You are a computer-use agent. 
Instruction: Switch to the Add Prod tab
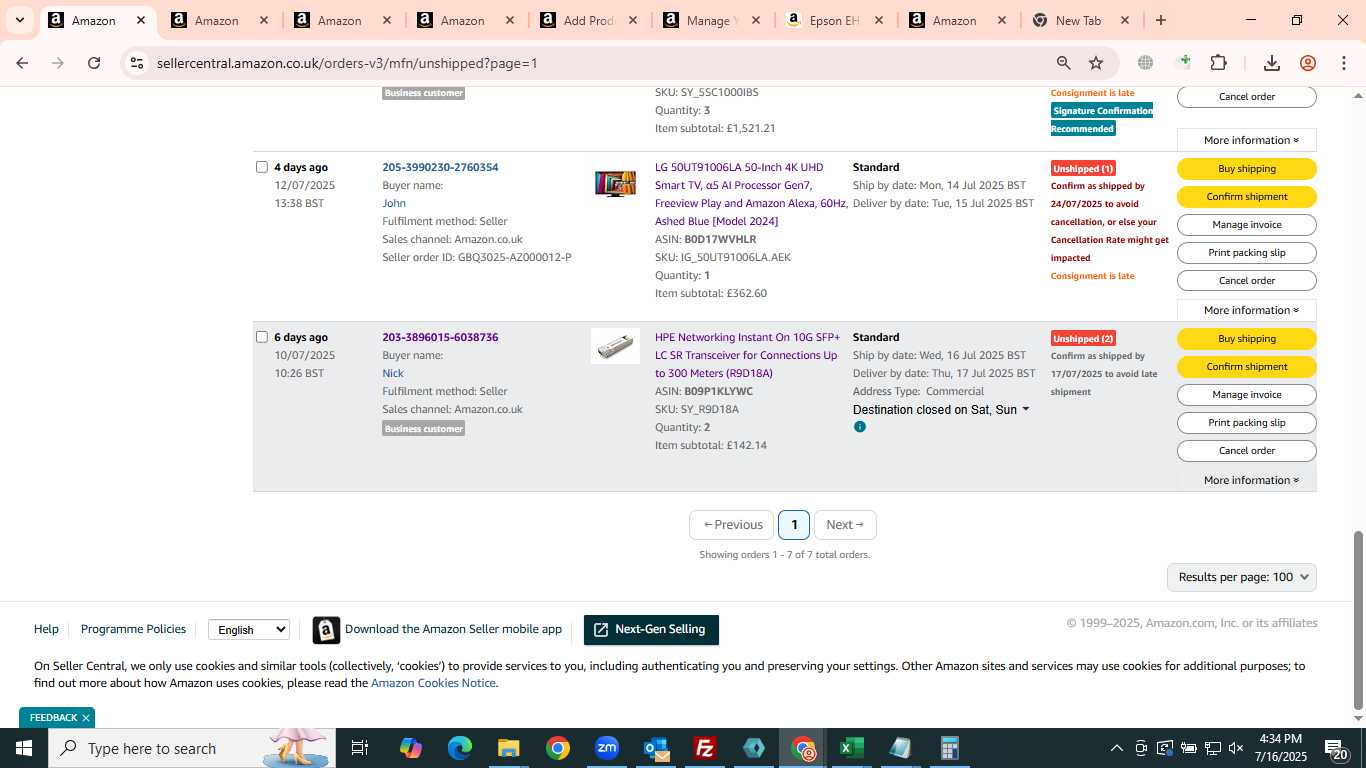[x=590, y=20]
